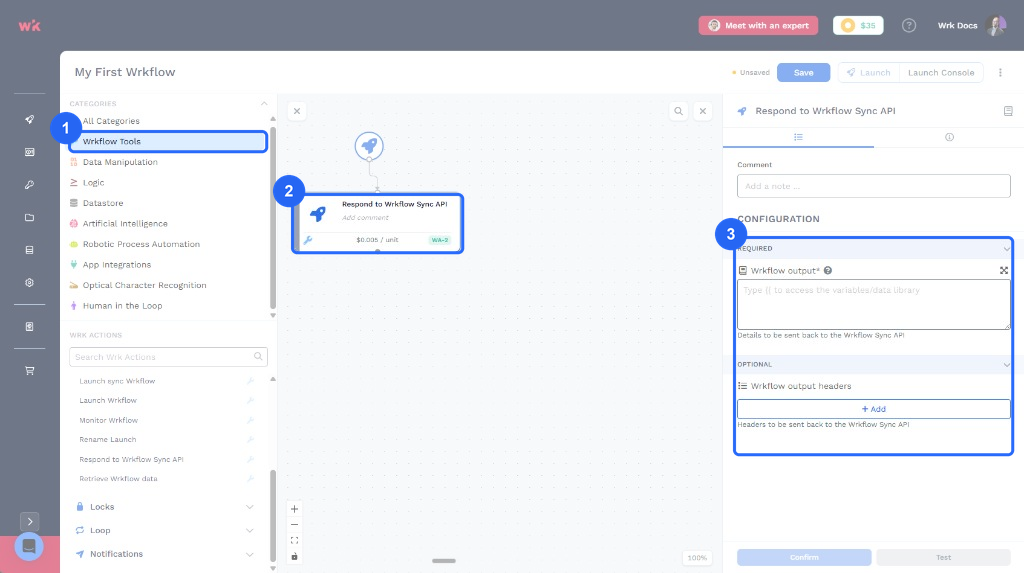Viewport: 1024px width, 573px height.
Task: Save the wrkflow
Action: (803, 73)
